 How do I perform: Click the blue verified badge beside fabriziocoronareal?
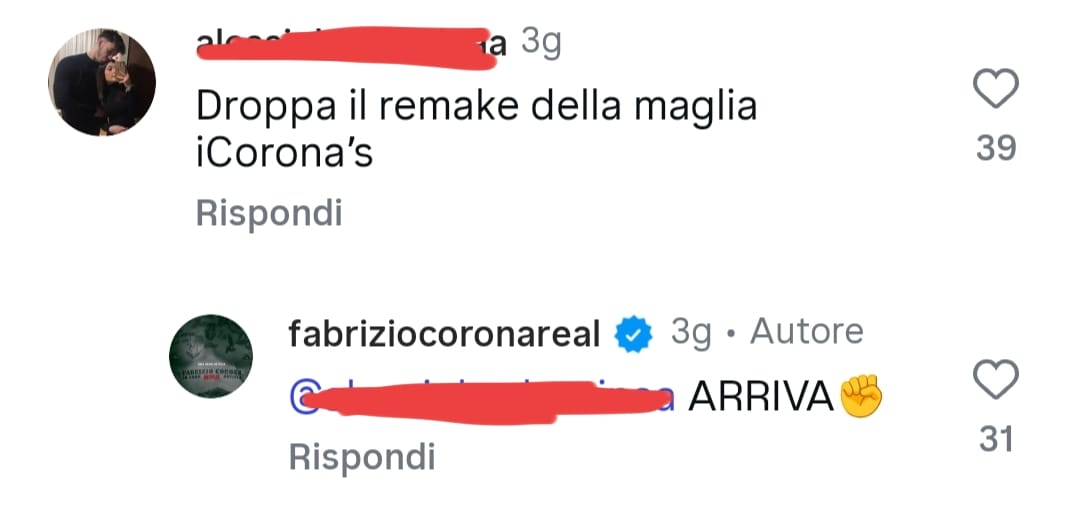click(x=632, y=336)
